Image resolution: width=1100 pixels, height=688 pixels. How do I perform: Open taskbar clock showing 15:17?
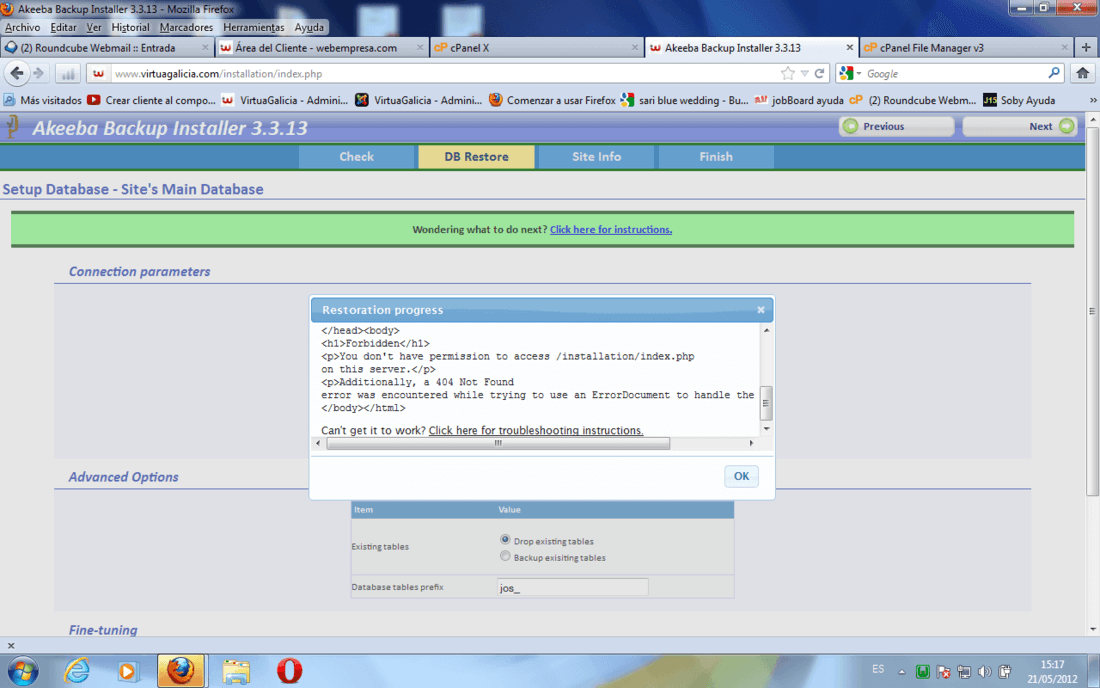point(1052,671)
